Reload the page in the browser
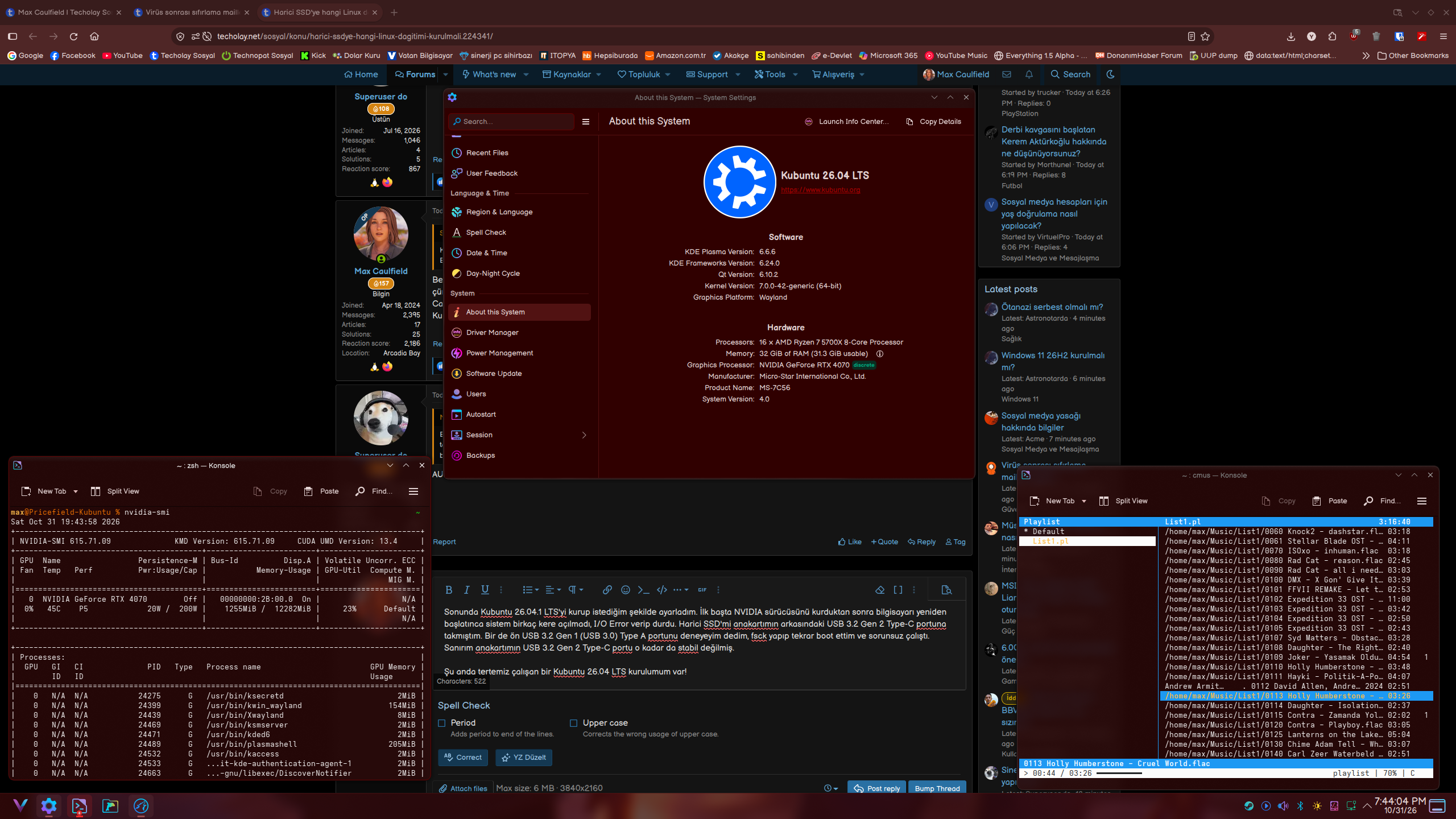Viewport: 1456px width, 819px height. tap(73, 36)
